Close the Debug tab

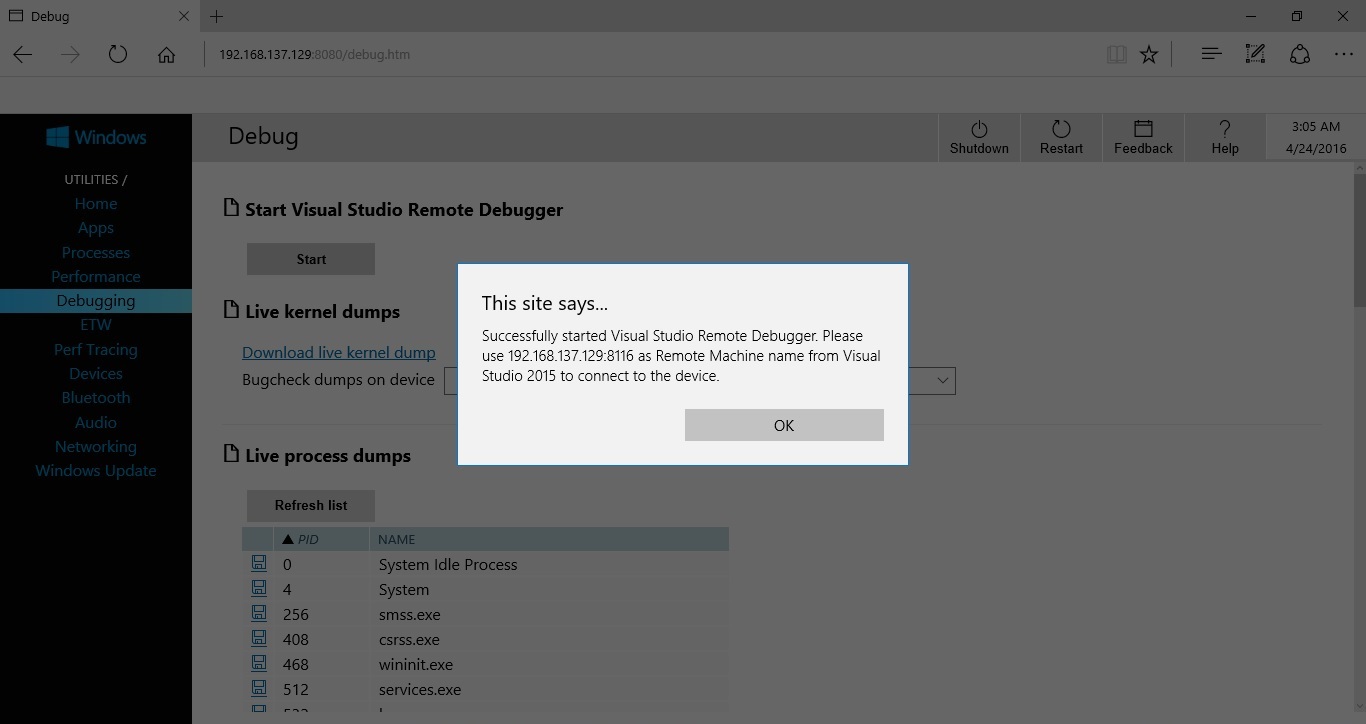[183, 16]
